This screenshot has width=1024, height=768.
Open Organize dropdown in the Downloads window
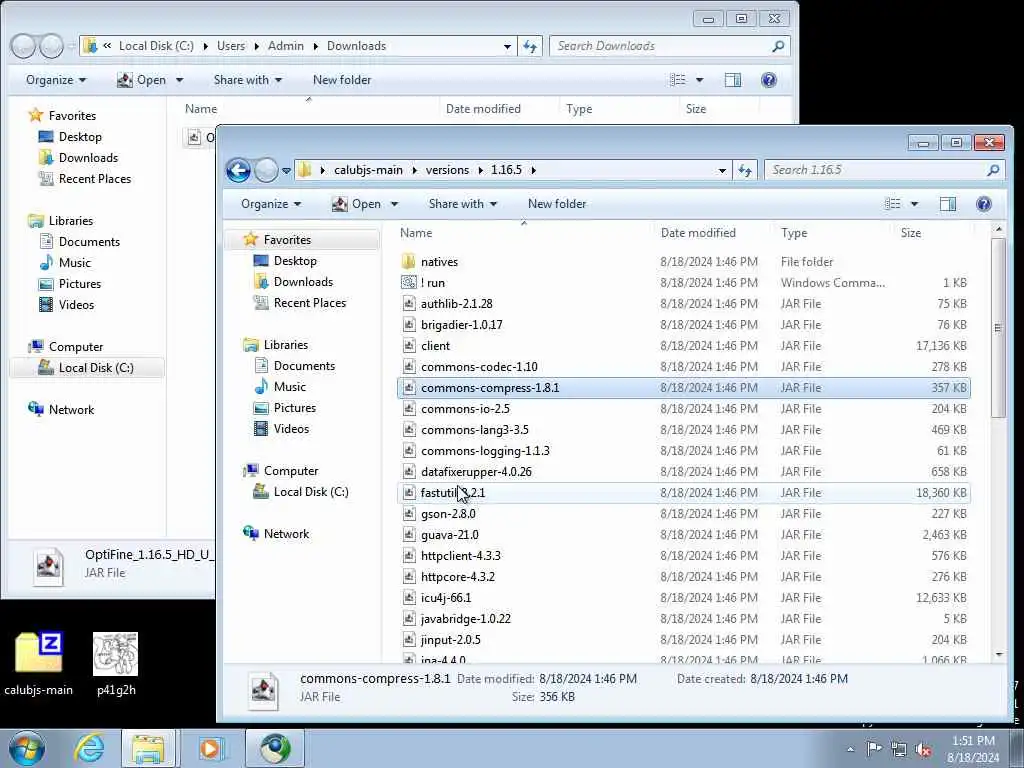pyautogui.click(x=56, y=80)
